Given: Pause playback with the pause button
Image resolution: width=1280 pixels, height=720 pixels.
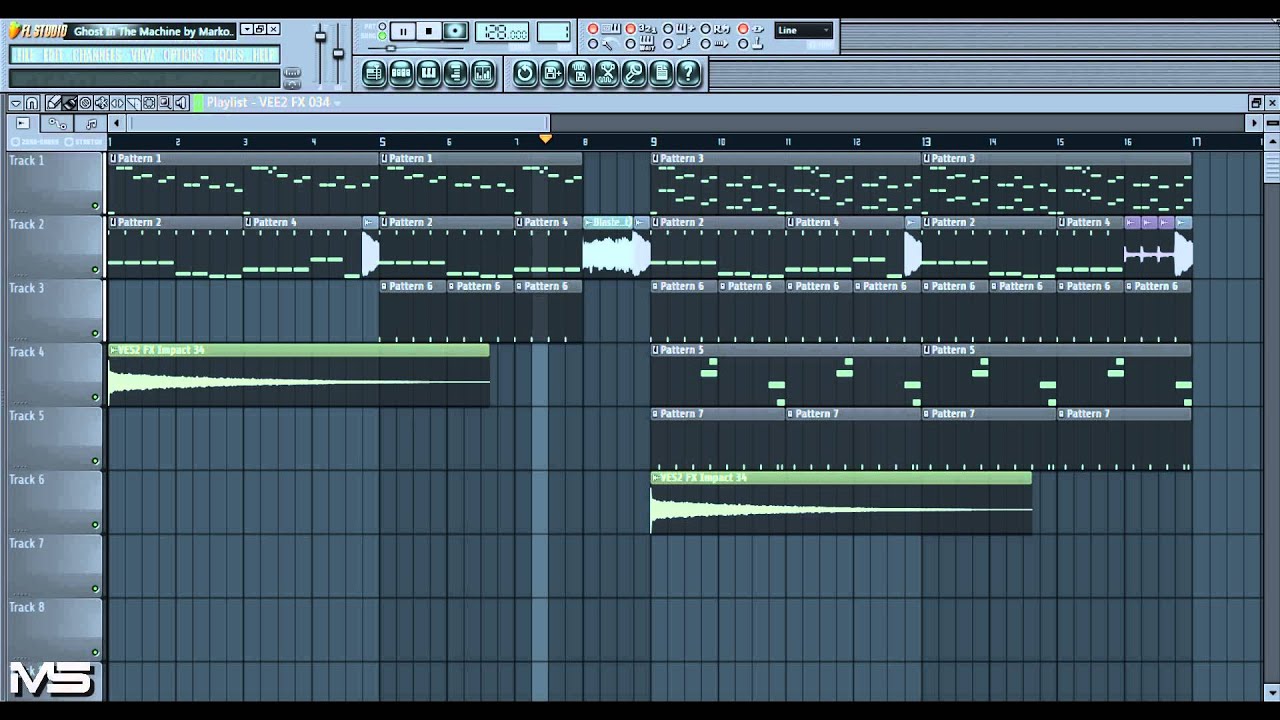Looking at the screenshot, I should (403, 30).
